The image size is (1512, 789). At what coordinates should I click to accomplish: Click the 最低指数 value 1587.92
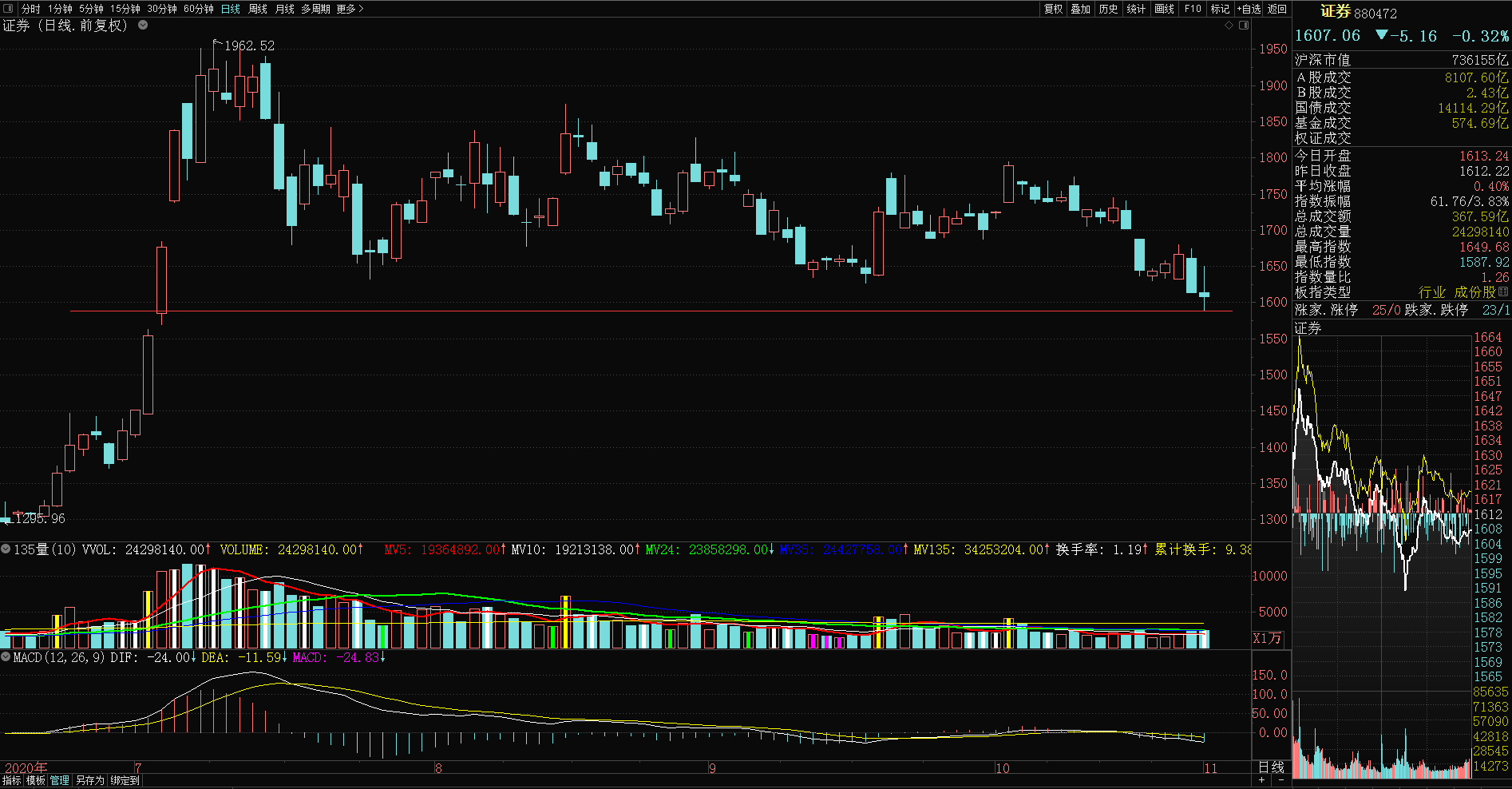(1485, 262)
